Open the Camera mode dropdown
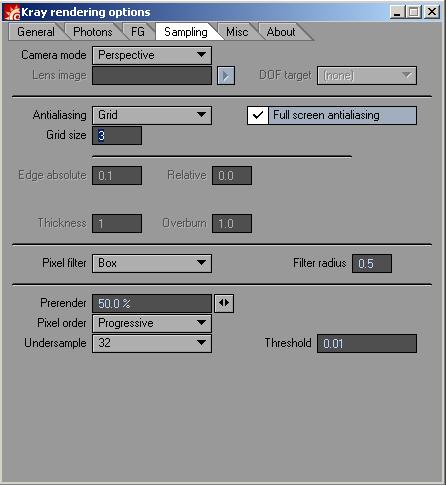This screenshot has height=485, width=446. click(152, 55)
